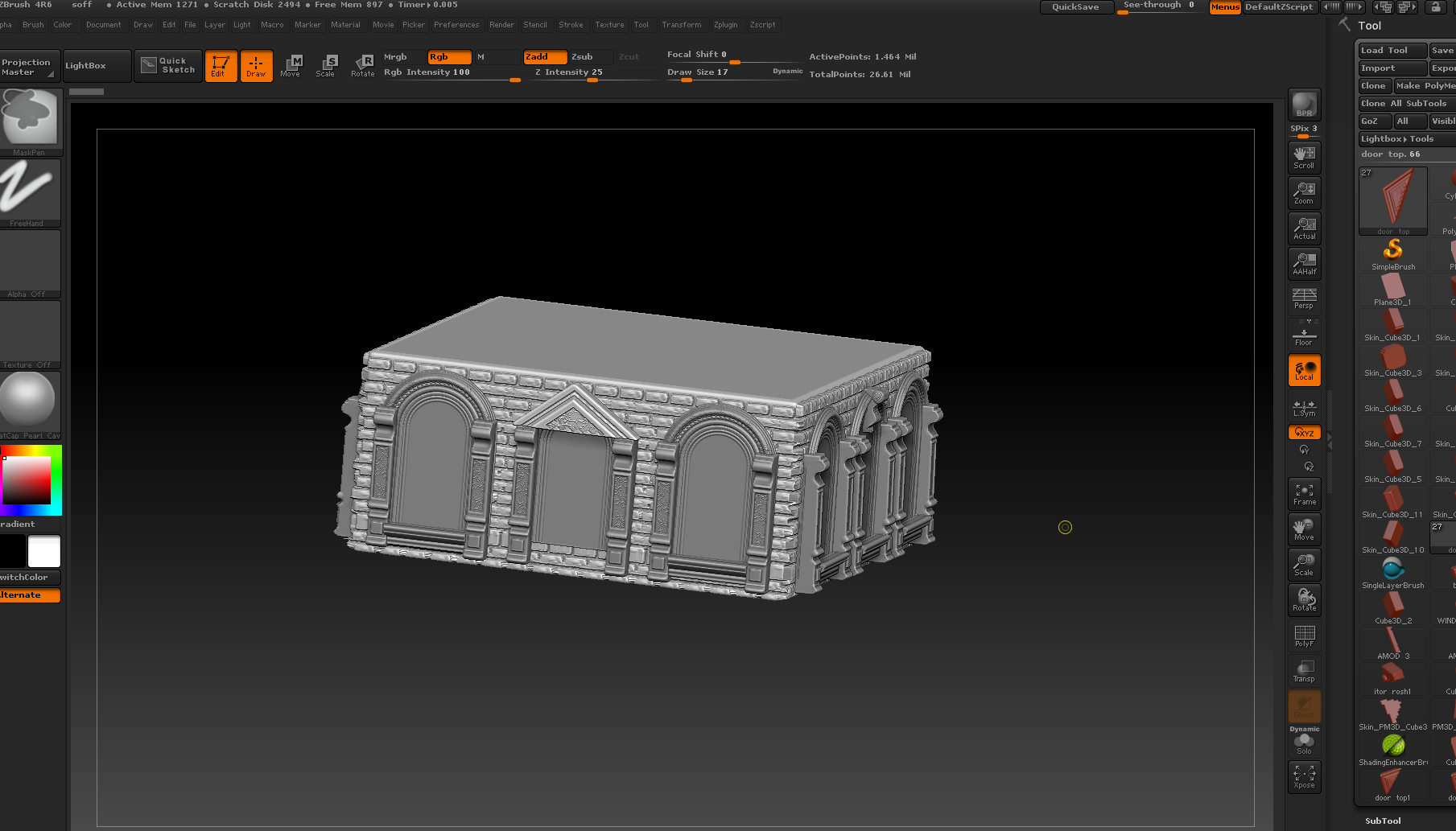The image size is (1456, 831).
Task: Click the AAHalf view icon
Action: pos(1304,263)
